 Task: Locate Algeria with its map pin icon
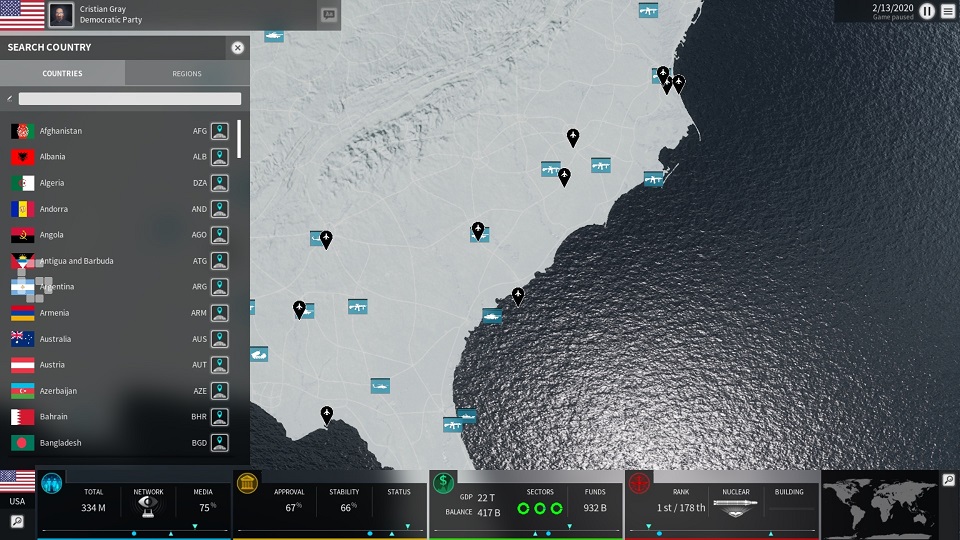coord(220,183)
